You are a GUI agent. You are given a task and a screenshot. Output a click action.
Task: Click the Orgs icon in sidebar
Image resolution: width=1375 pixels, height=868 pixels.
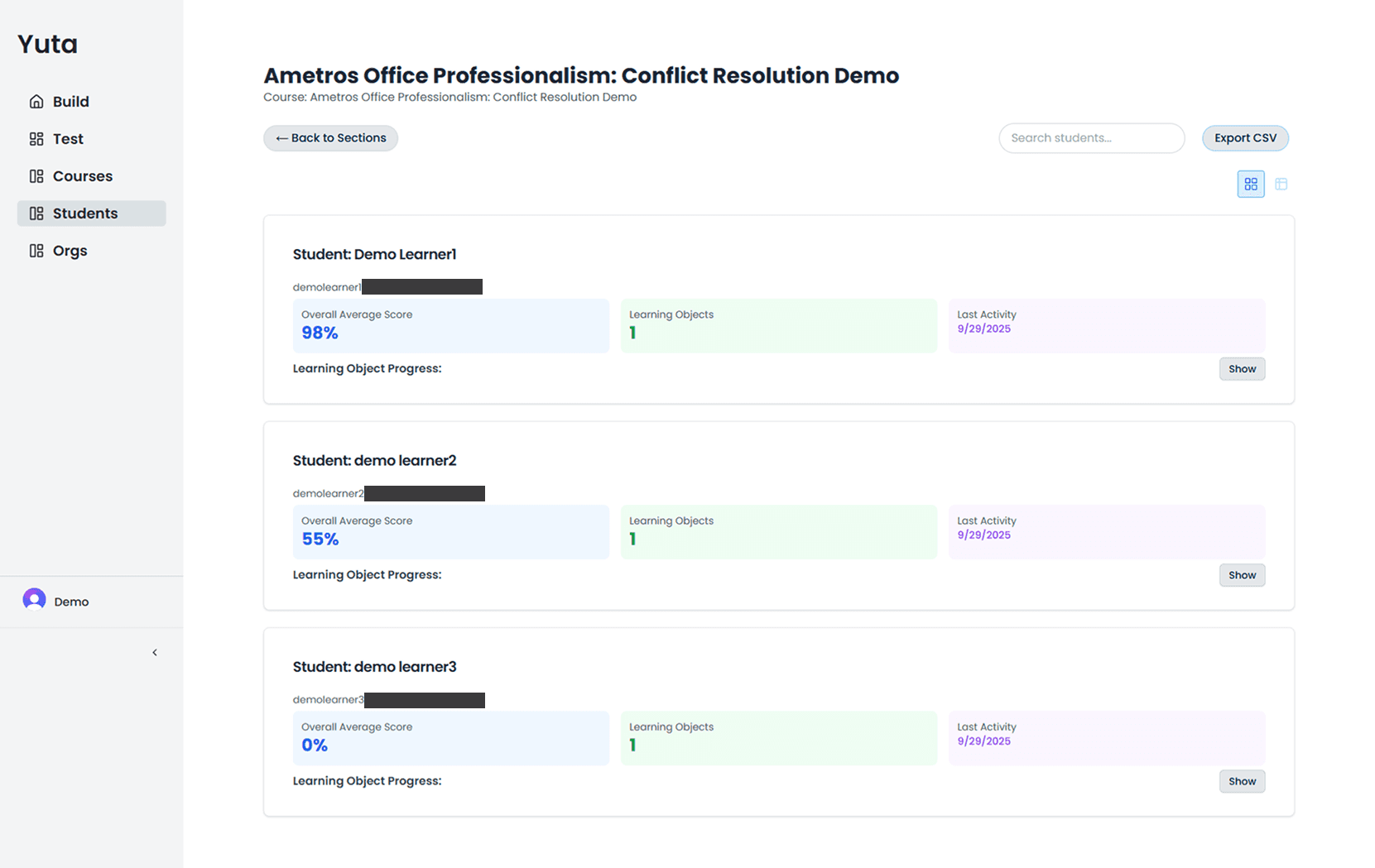coord(36,251)
